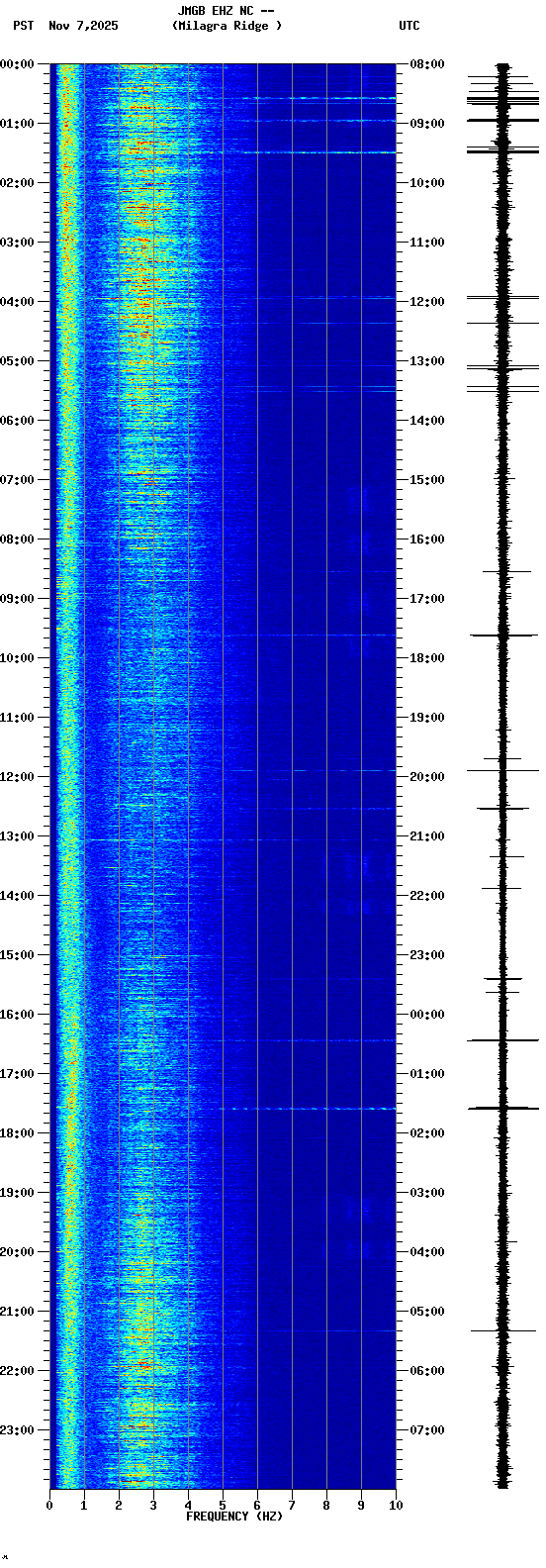This screenshot has width=546, height=1568.
Task: Select the "09:00" PST label on left axis
Action: (17, 599)
